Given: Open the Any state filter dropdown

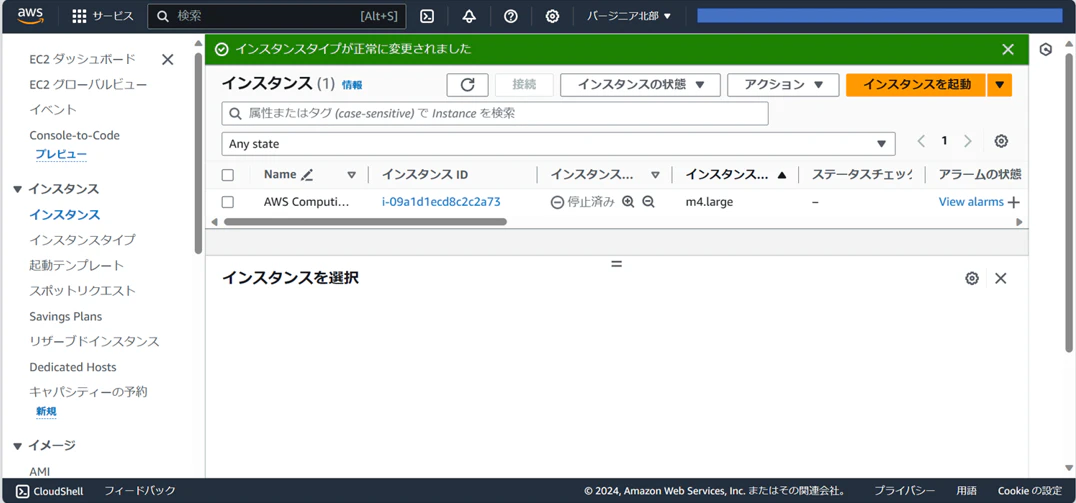Looking at the screenshot, I should [558, 144].
